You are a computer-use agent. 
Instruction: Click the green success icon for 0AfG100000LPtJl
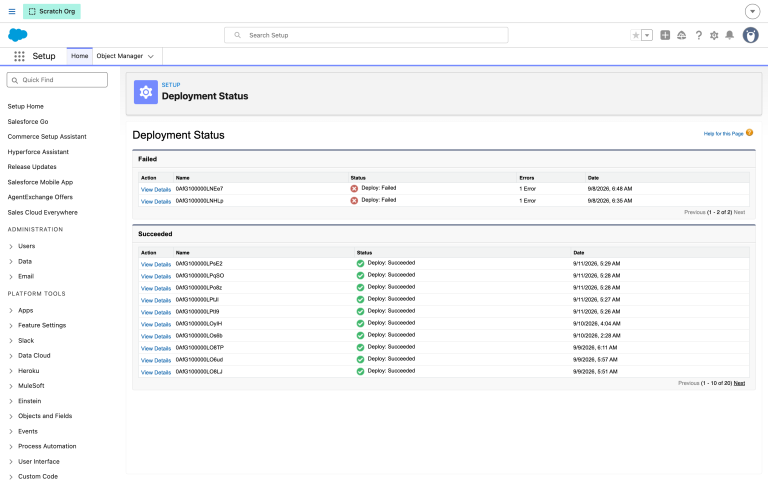(360, 299)
